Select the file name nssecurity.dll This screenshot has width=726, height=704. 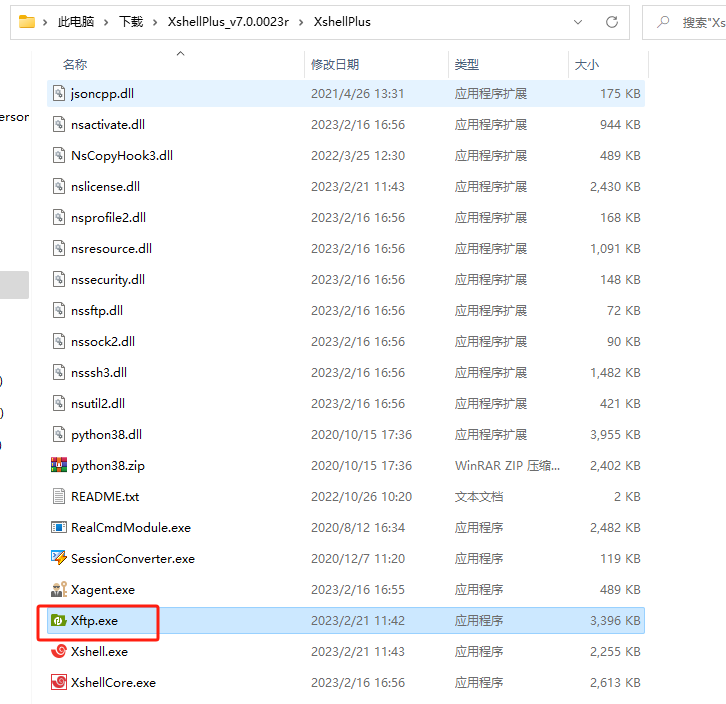coord(108,280)
